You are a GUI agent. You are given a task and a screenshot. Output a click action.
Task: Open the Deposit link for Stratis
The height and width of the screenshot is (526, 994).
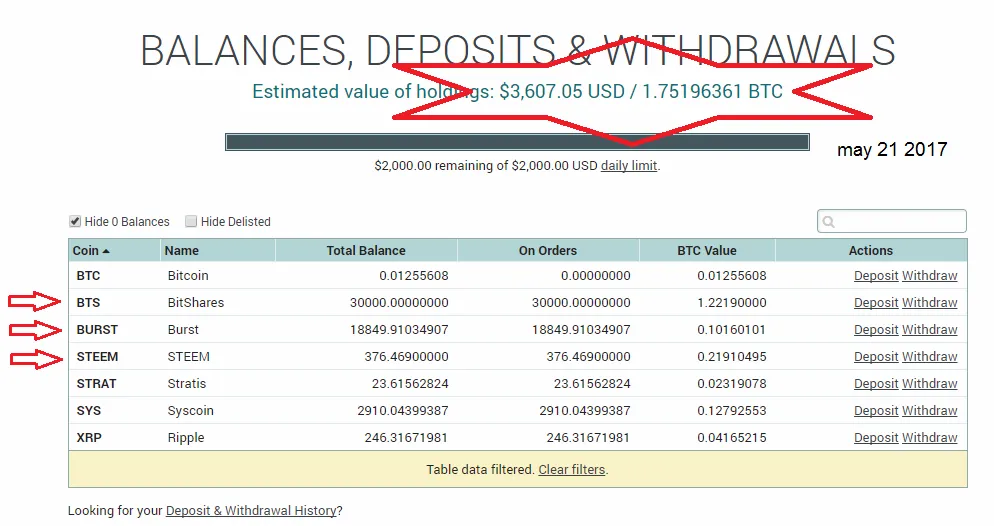(876, 383)
